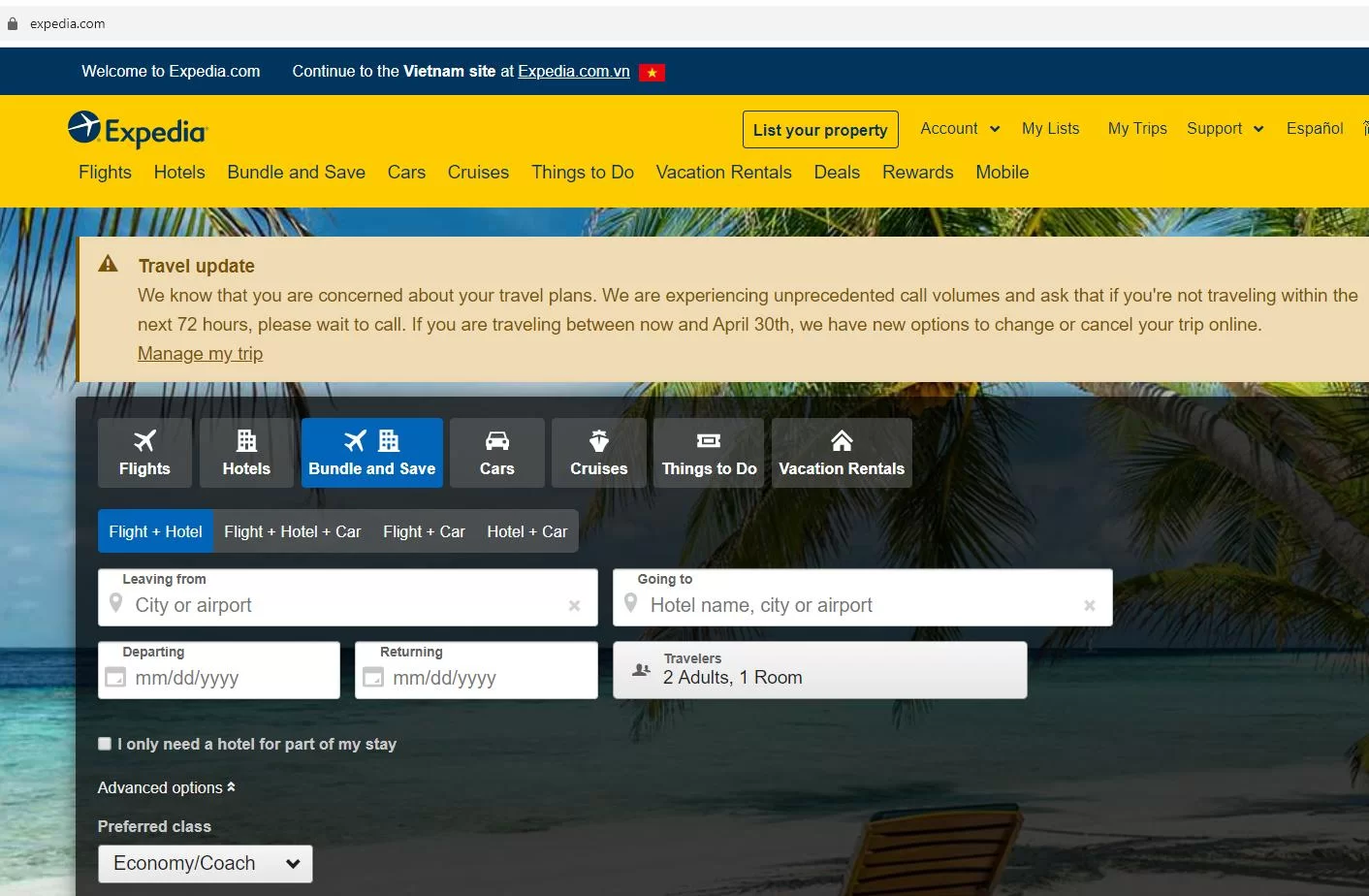Screen dimensions: 1369x896
Task: Open Flights in the top navigation
Action: tap(105, 173)
